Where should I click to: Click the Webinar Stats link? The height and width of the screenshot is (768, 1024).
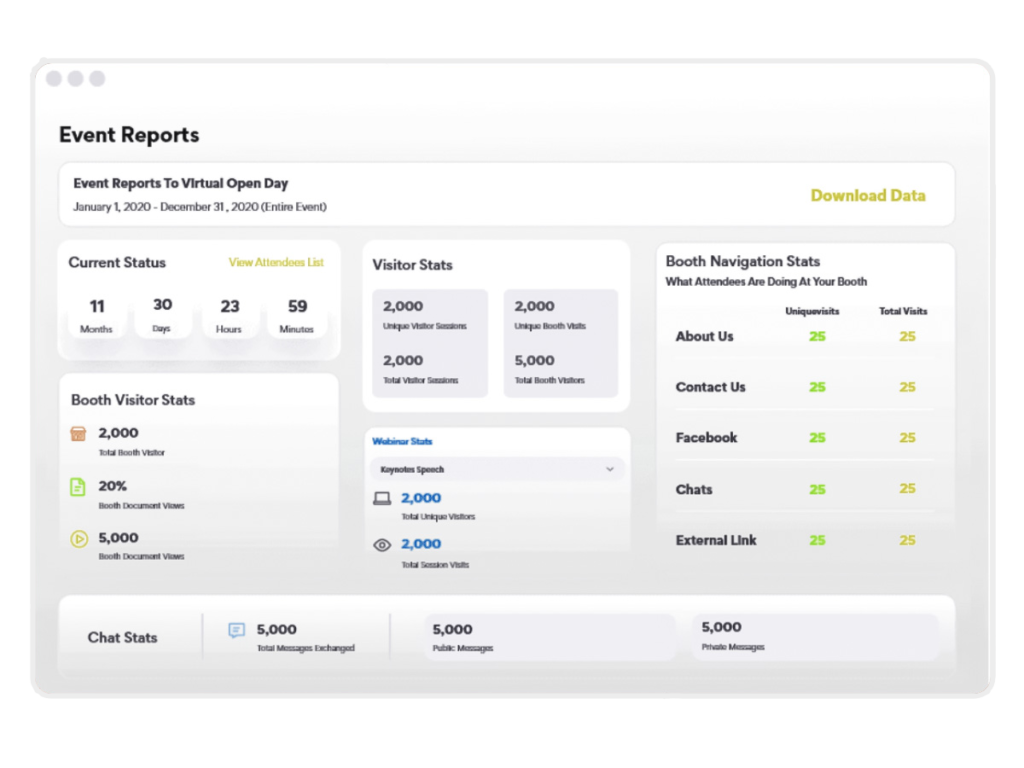click(402, 441)
